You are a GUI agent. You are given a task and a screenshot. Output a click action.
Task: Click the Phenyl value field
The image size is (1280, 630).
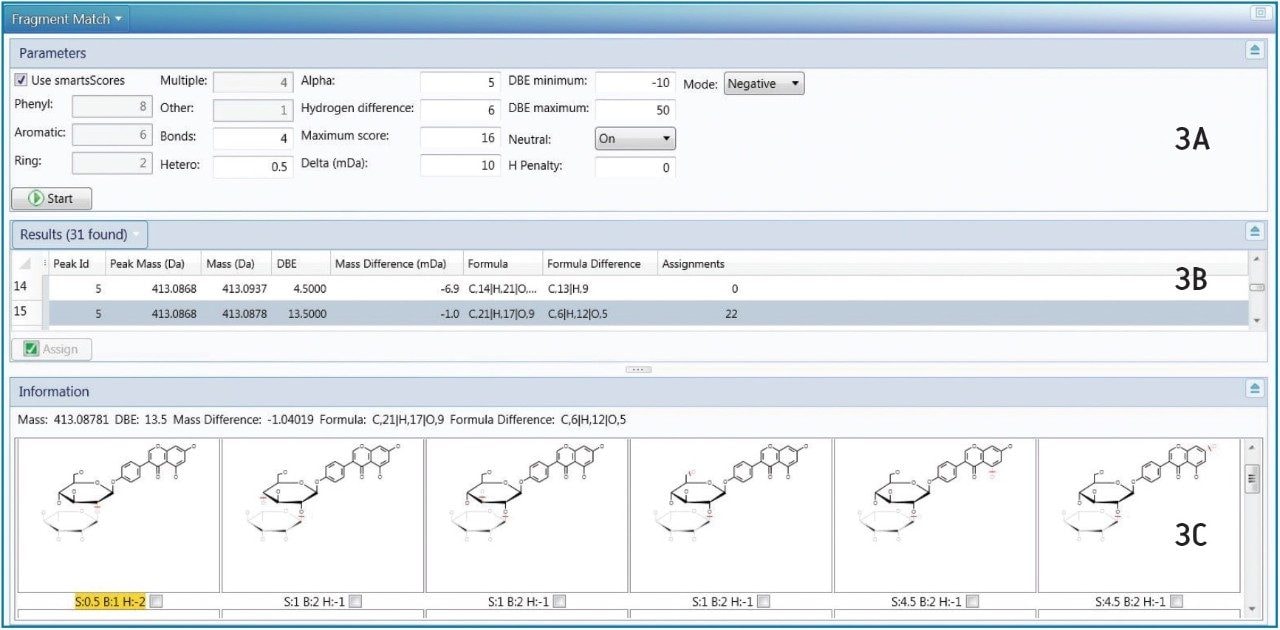coord(112,107)
